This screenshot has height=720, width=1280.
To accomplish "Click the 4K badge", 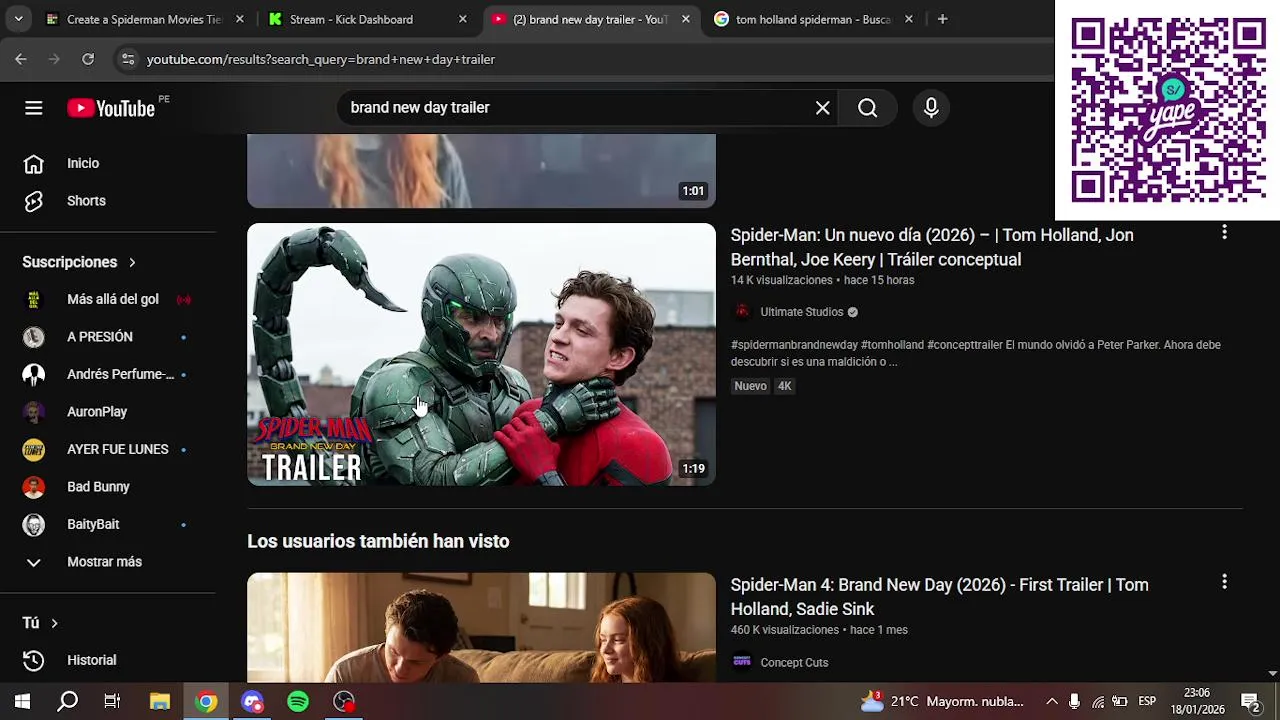I will coord(785,386).
